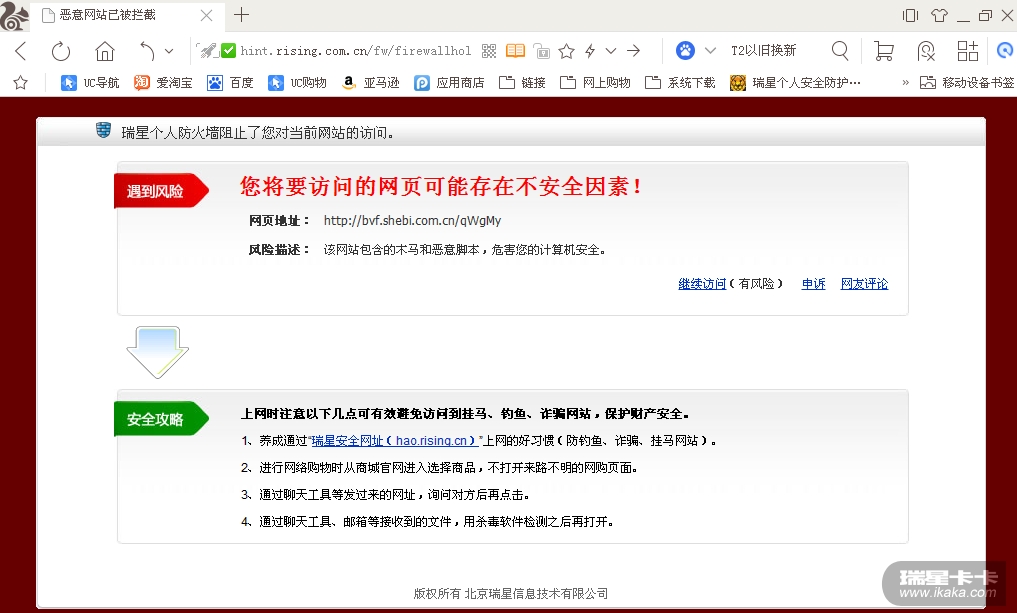Click the green site security check icon
The height and width of the screenshot is (613, 1017).
(x=228, y=50)
